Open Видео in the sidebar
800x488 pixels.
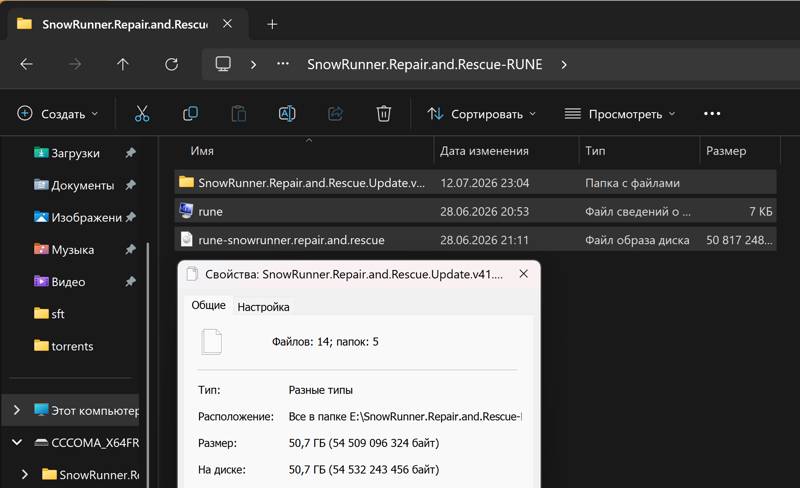68,282
